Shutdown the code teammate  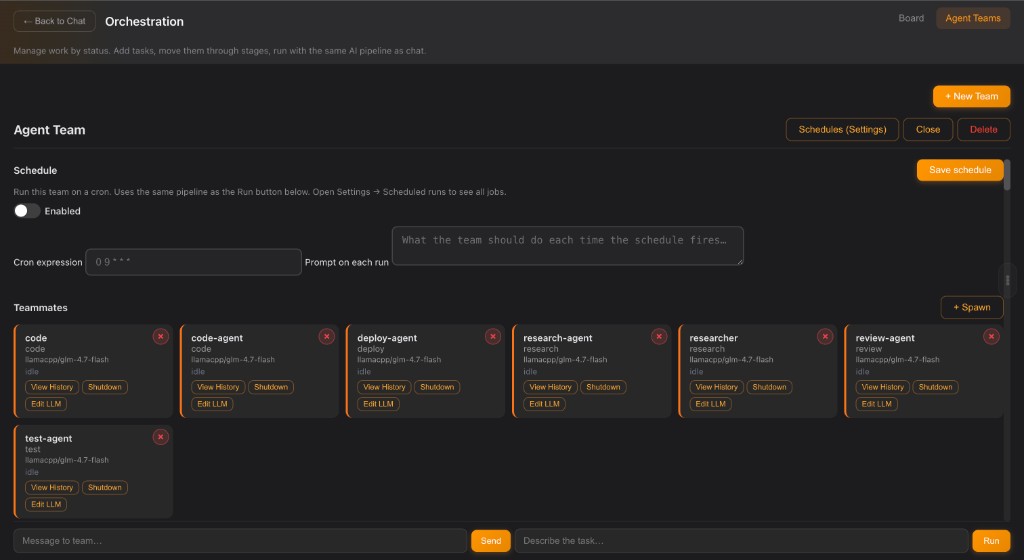pos(104,387)
